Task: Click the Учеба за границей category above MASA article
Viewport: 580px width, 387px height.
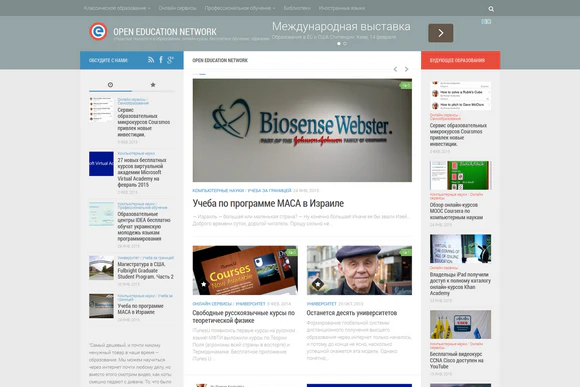Action: point(269,191)
